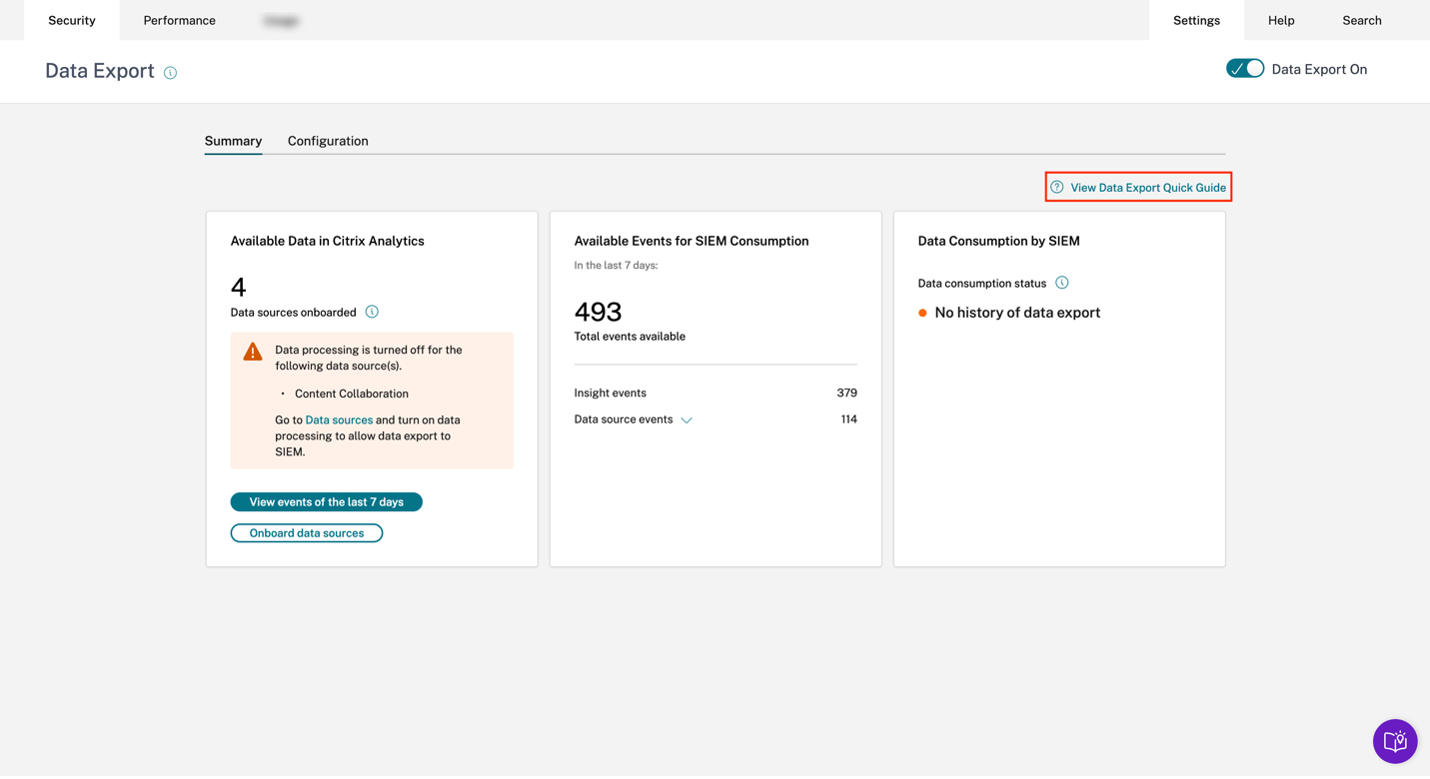Click the orange warning triangle icon
Image resolution: width=1430 pixels, height=779 pixels.
tap(253, 352)
